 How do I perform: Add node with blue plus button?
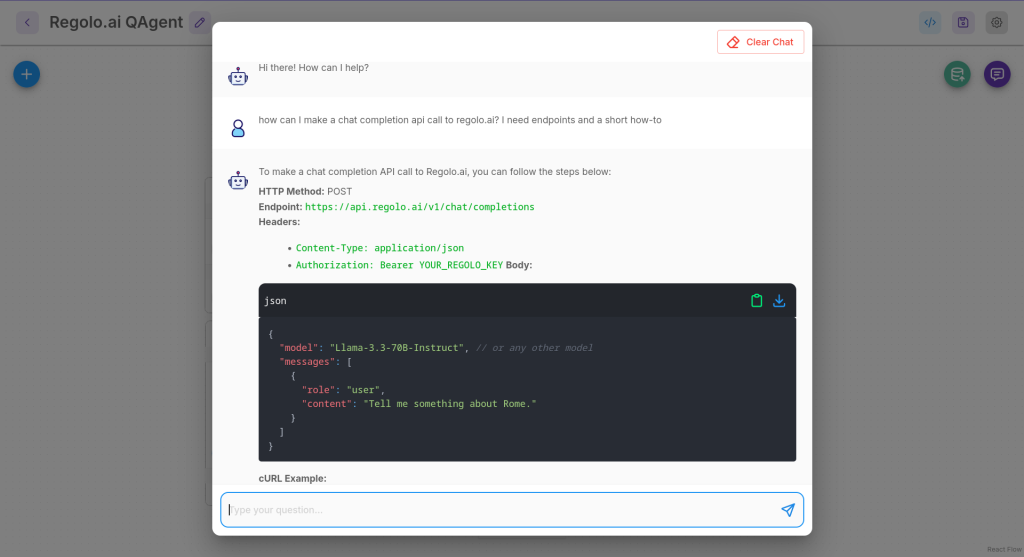pyautogui.click(x=27, y=74)
